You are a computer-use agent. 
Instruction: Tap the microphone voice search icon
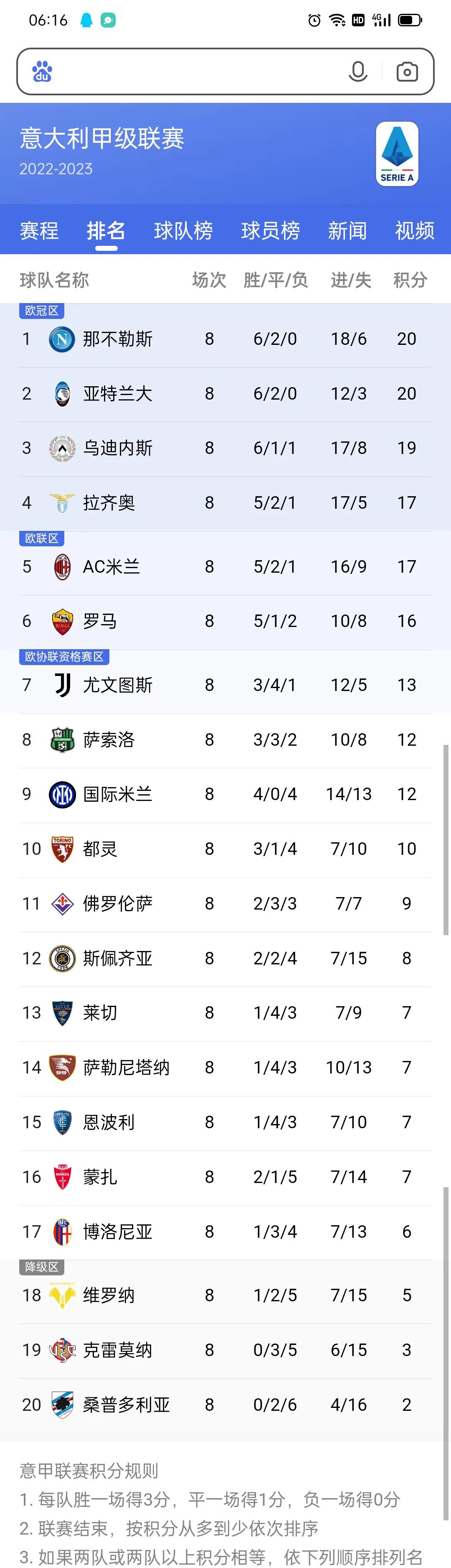click(x=358, y=72)
